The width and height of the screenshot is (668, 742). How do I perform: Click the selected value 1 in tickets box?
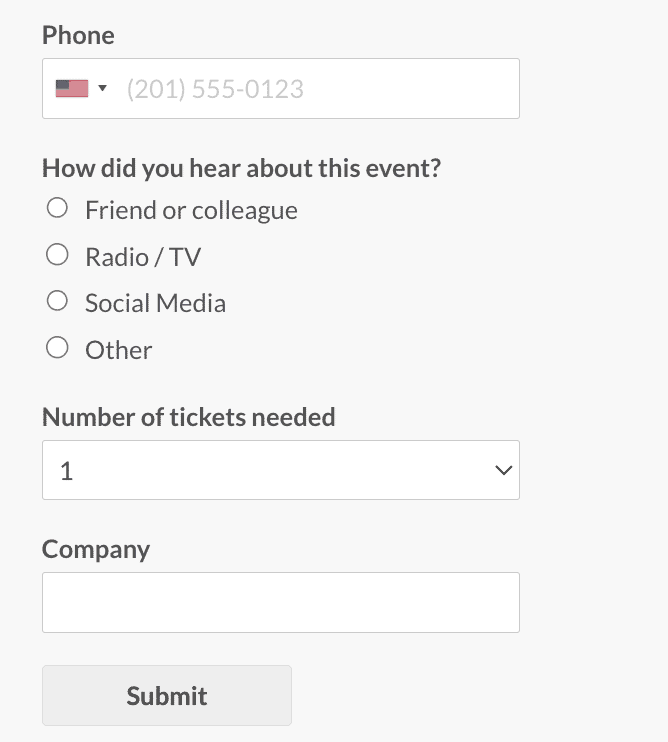click(67, 471)
